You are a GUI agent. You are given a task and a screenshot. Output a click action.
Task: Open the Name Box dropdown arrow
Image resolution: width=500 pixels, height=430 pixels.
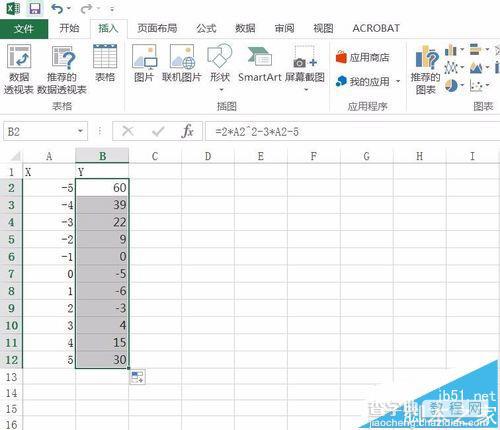pyautogui.click(x=80, y=131)
